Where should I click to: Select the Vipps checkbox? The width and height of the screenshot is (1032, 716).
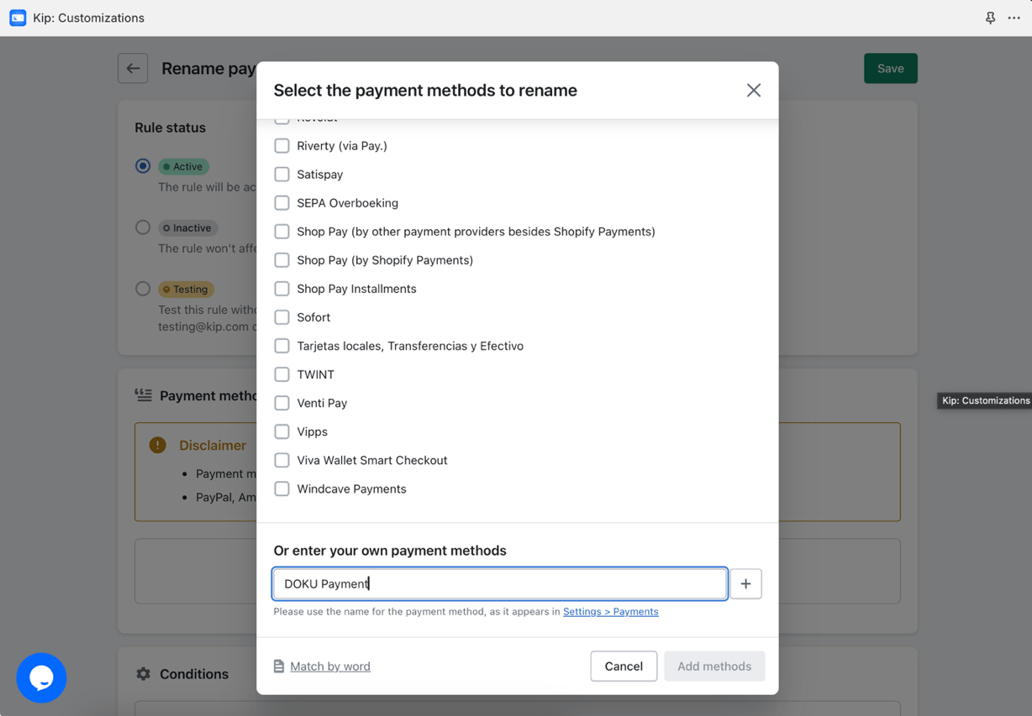point(282,432)
